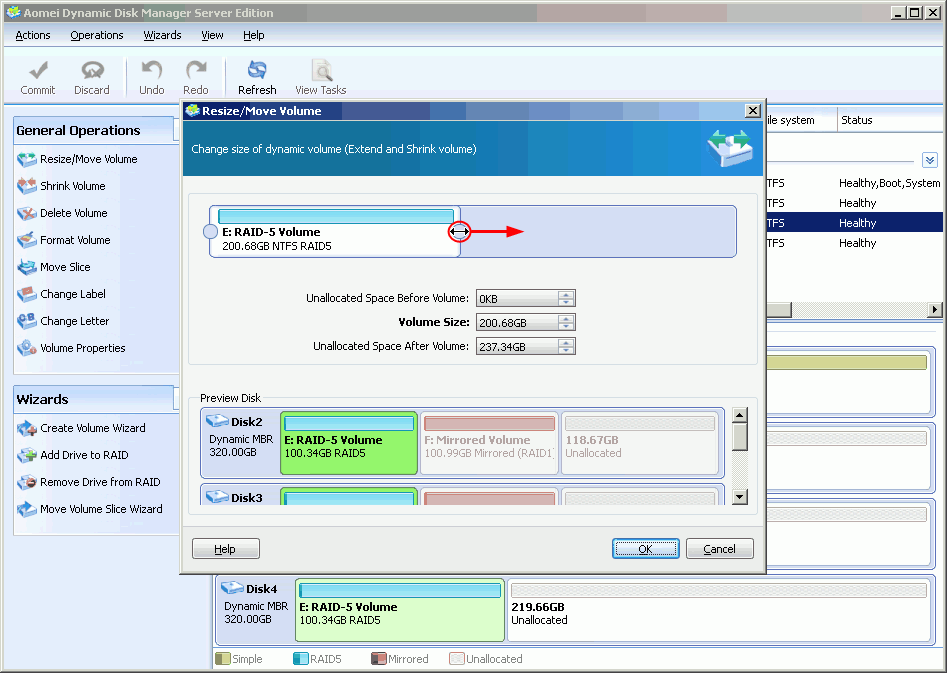
Task: Click the Volume Size input field
Action: click(517, 323)
